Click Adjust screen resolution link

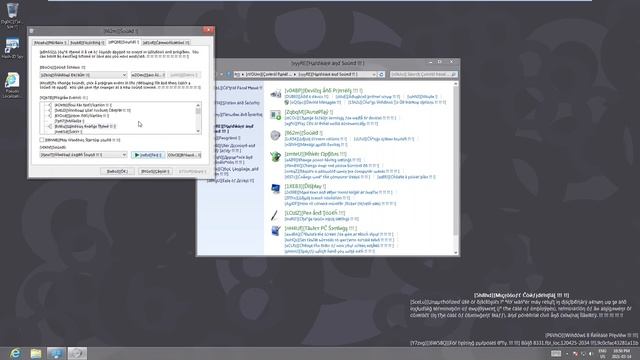pyautogui.click(x=317, y=198)
